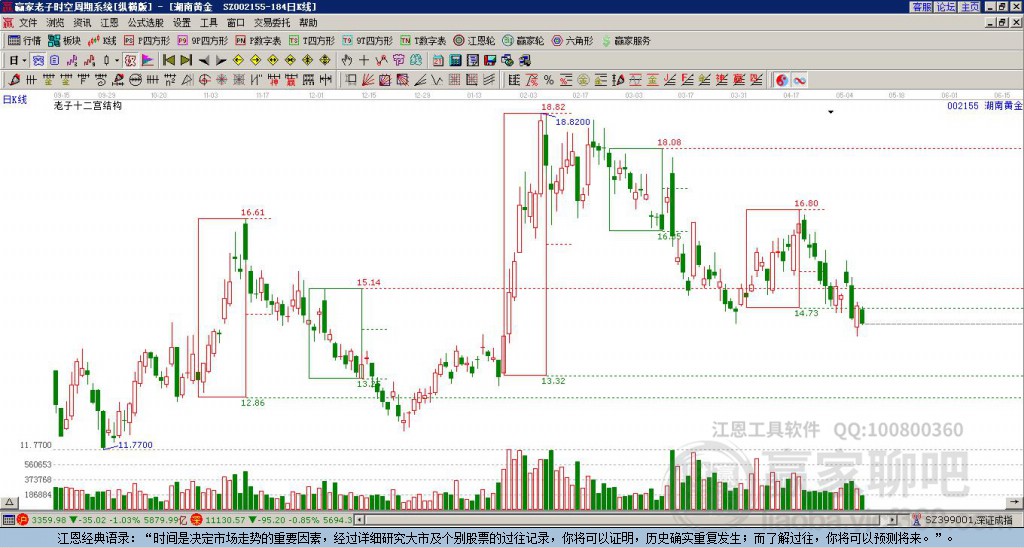Click the zigzag wave line tool
The height and width of the screenshot is (548, 1024).
click(x=436, y=80)
